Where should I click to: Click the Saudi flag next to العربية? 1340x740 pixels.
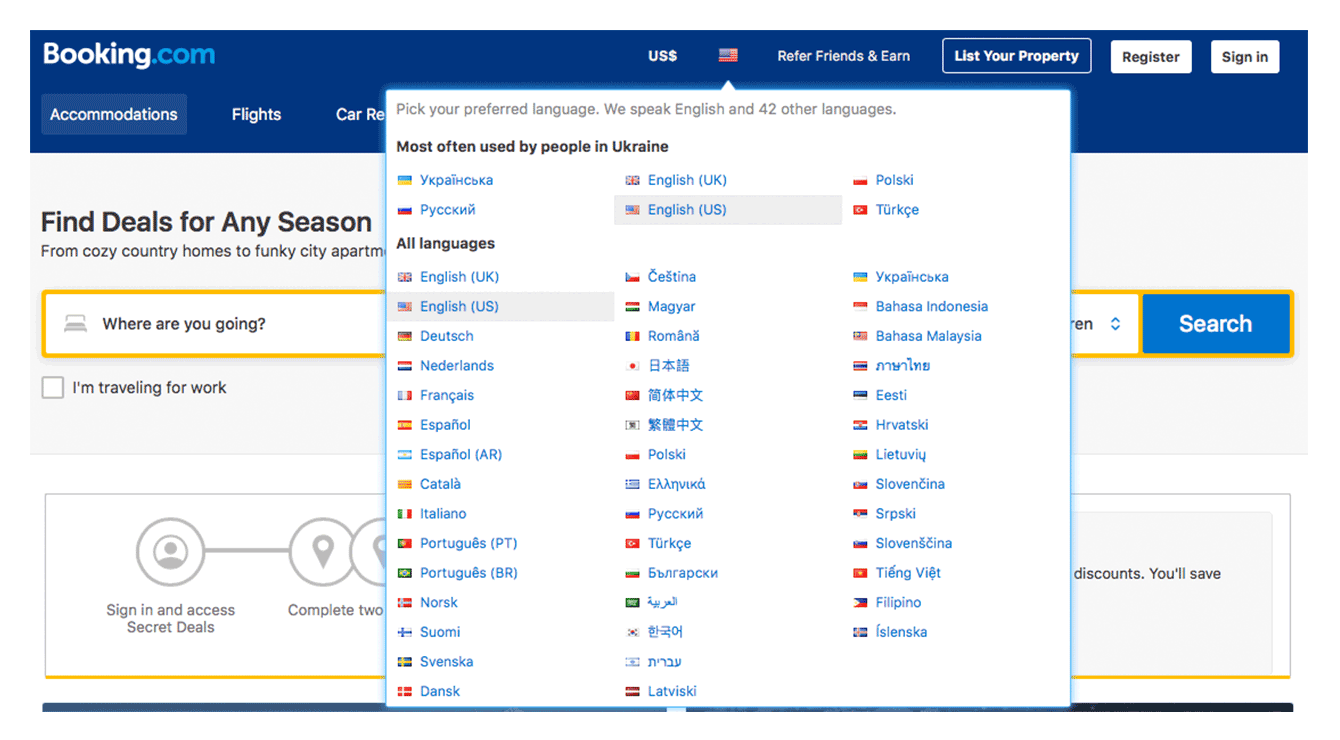(632, 603)
